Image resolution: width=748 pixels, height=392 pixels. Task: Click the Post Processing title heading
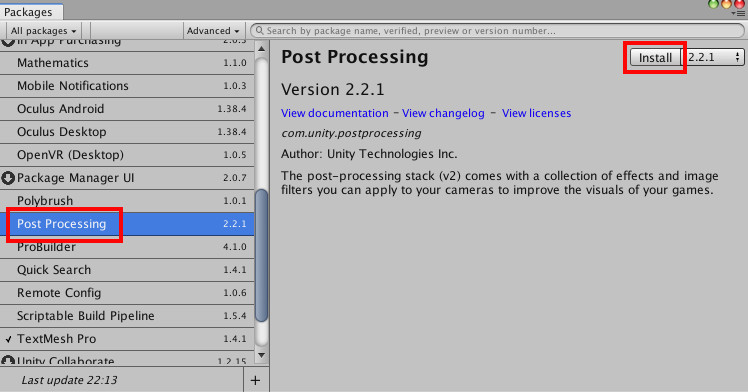pyautogui.click(x=354, y=57)
